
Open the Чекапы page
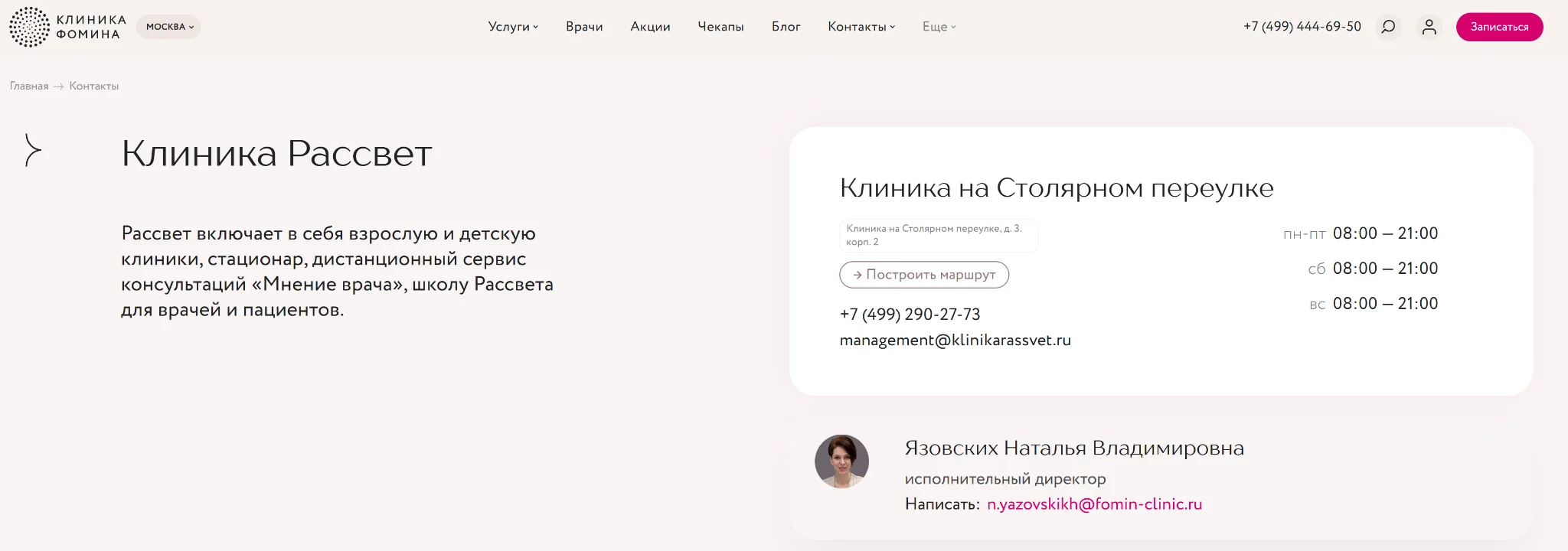[x=720, y=27]
